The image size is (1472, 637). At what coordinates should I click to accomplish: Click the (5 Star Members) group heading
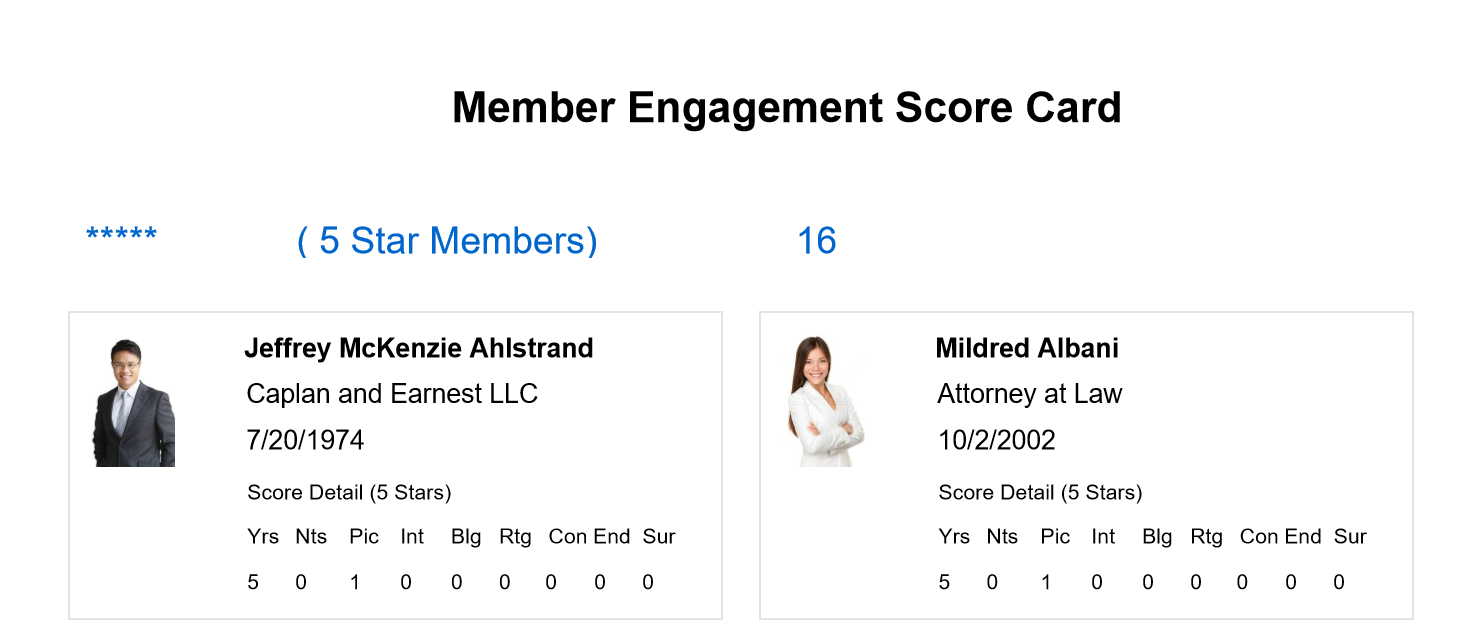[447, 241]
